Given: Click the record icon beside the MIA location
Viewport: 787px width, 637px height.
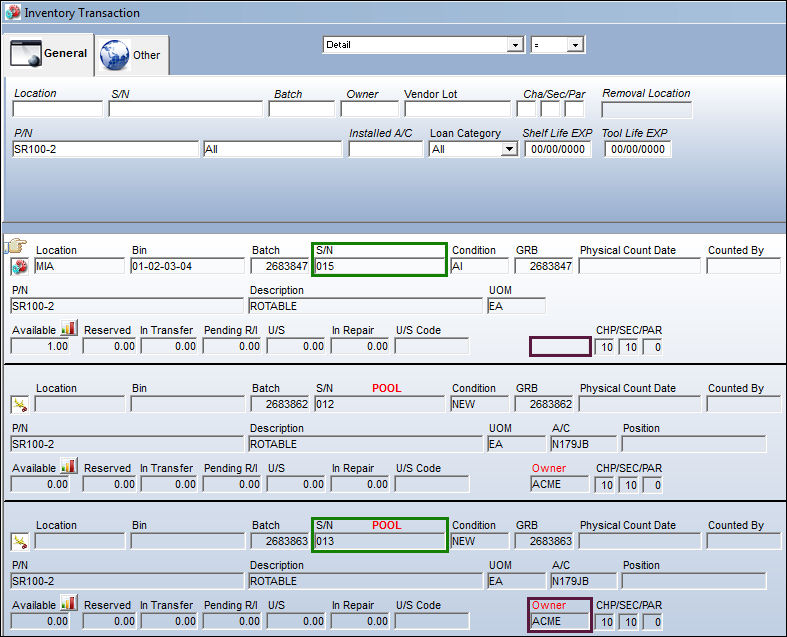Looking at the screenshot, I should (x=20, y=267).
